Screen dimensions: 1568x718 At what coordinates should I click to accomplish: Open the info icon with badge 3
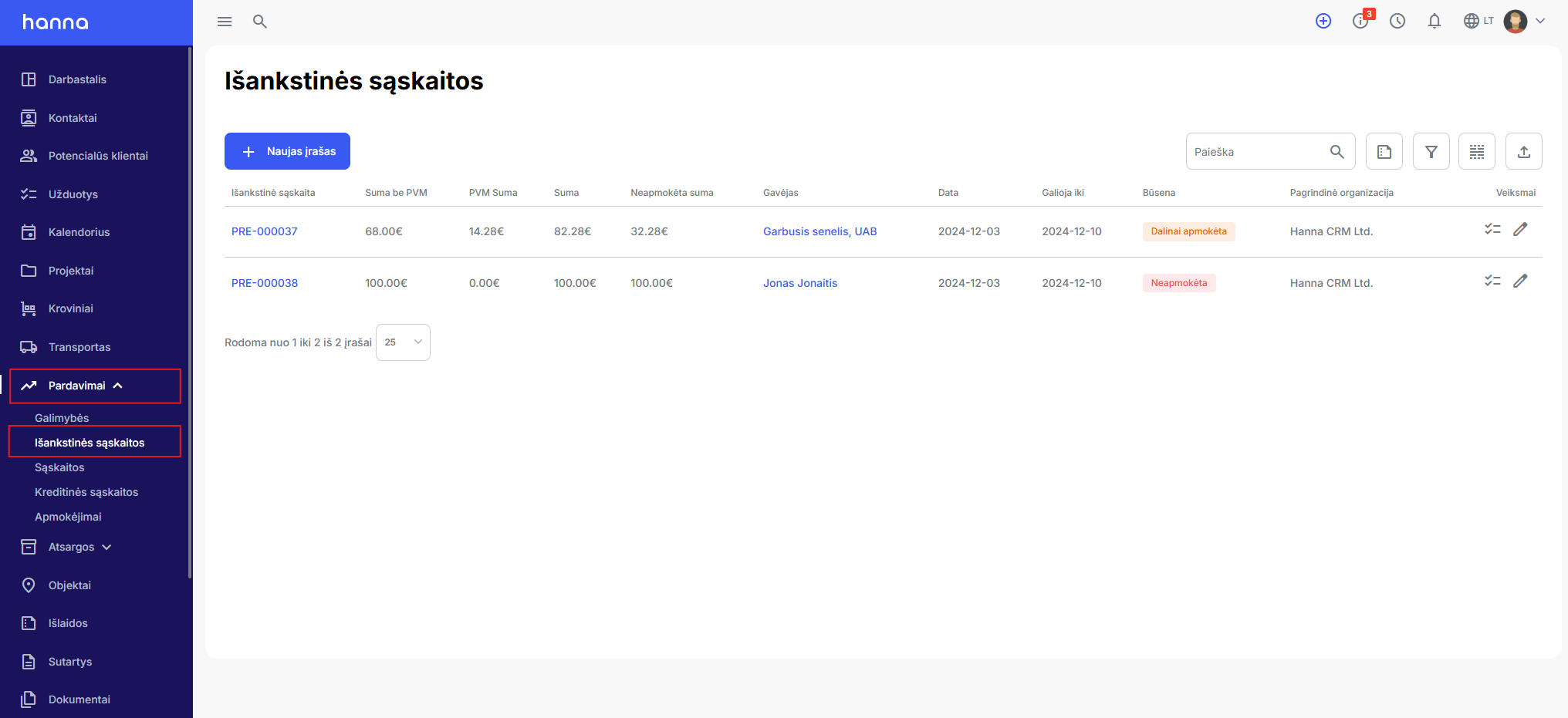point(1361,20)
